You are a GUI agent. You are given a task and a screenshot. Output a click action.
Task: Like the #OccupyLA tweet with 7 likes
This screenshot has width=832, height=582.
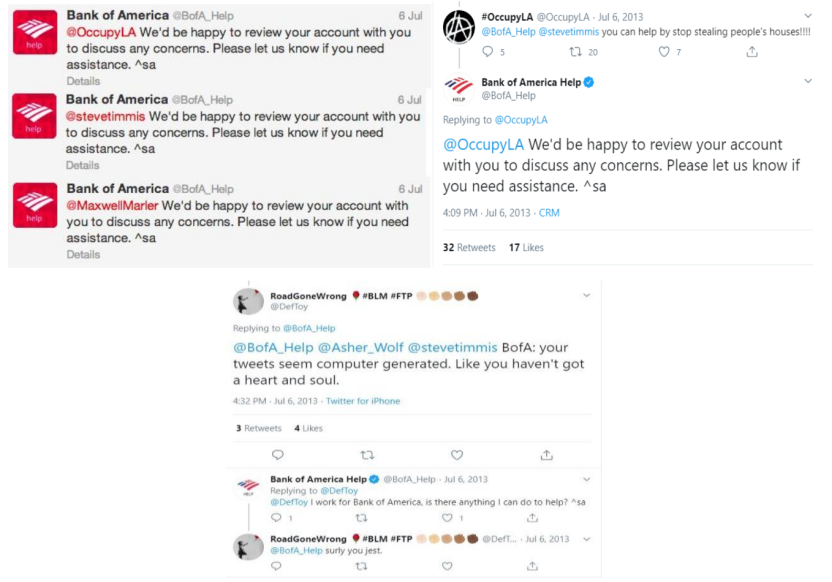point(663,52)
